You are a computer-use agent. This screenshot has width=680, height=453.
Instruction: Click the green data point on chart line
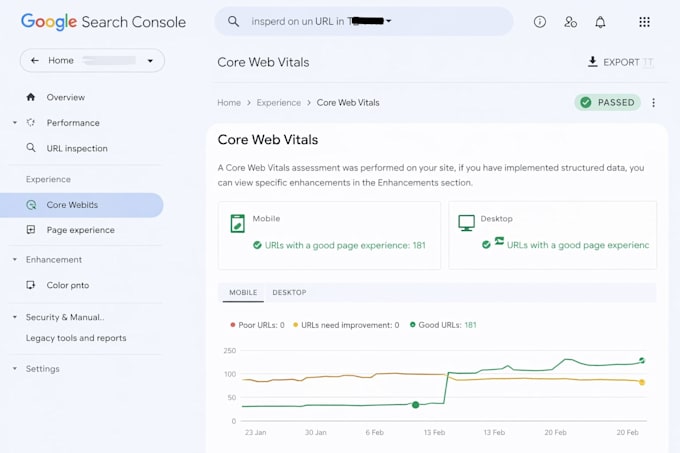(415, 404)
